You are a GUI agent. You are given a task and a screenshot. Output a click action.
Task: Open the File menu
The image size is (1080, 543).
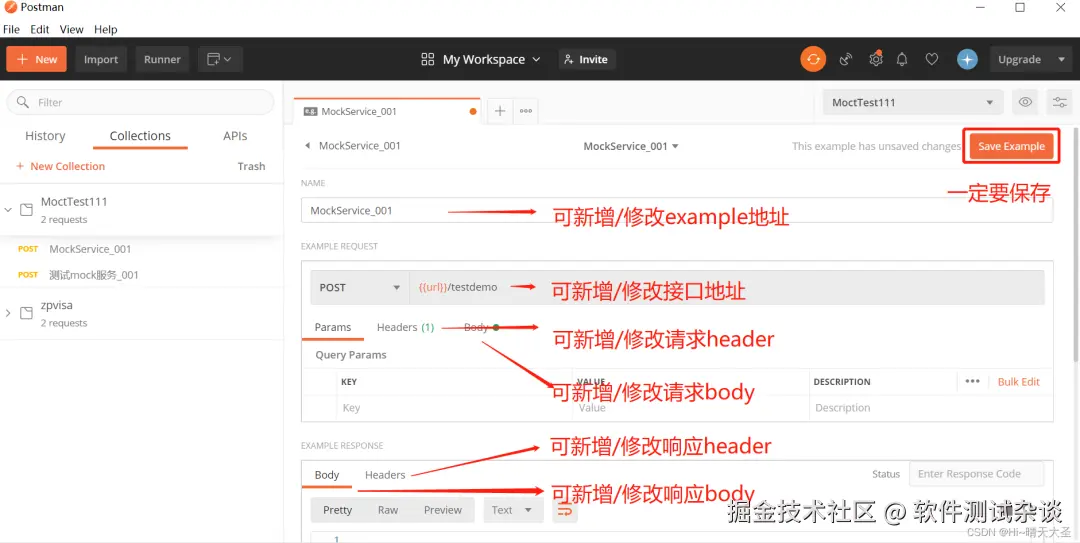click(x=11, y=30)
